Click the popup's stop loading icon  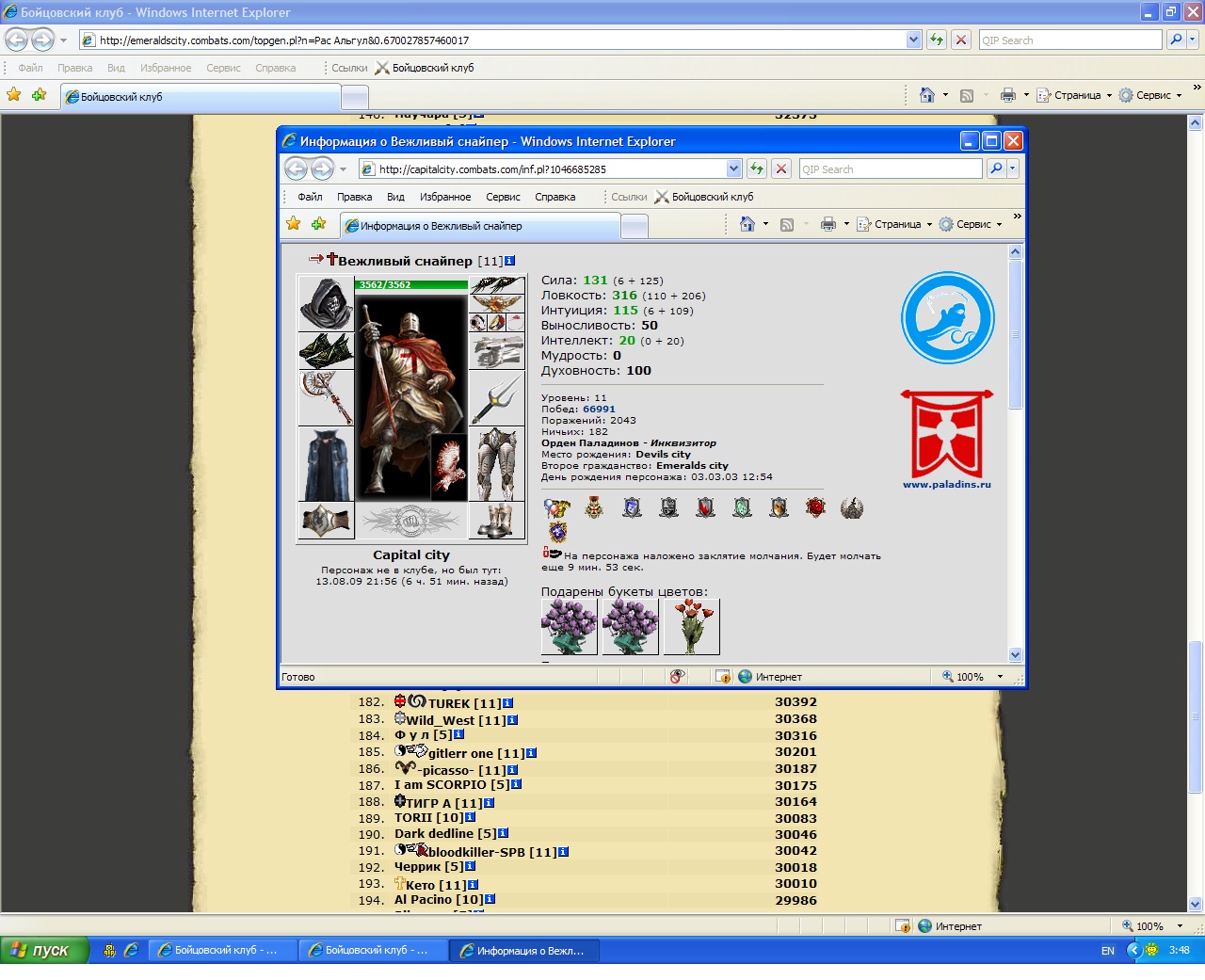tap(781, 169)
